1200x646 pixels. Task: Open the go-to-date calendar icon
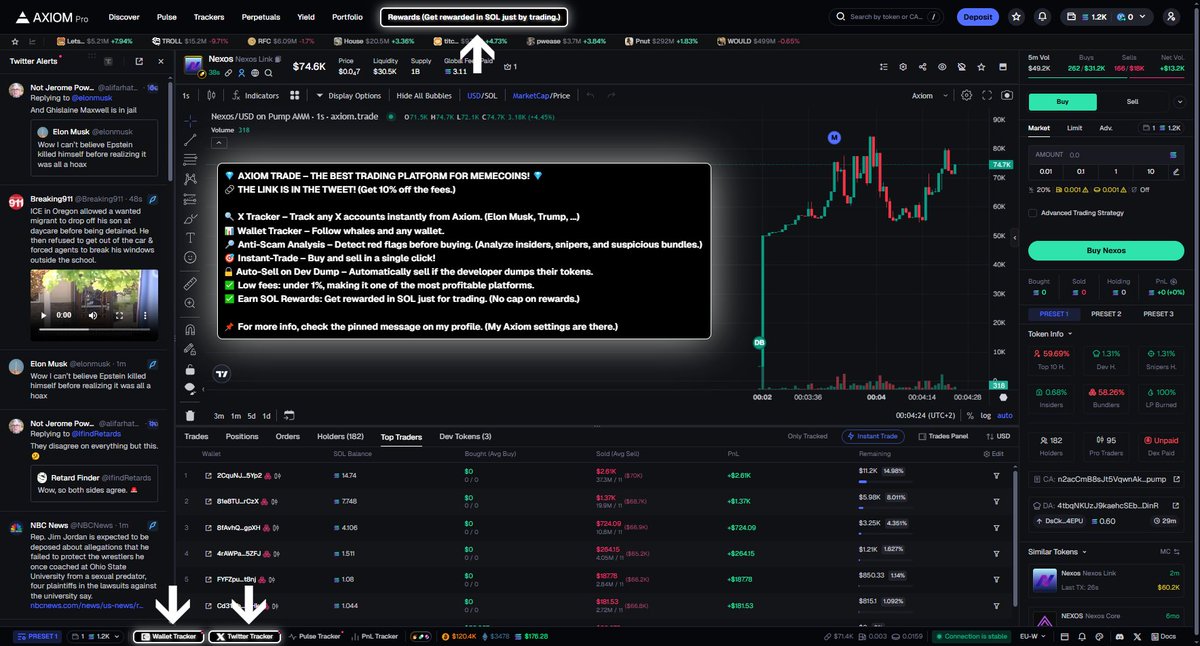[288, 415]
